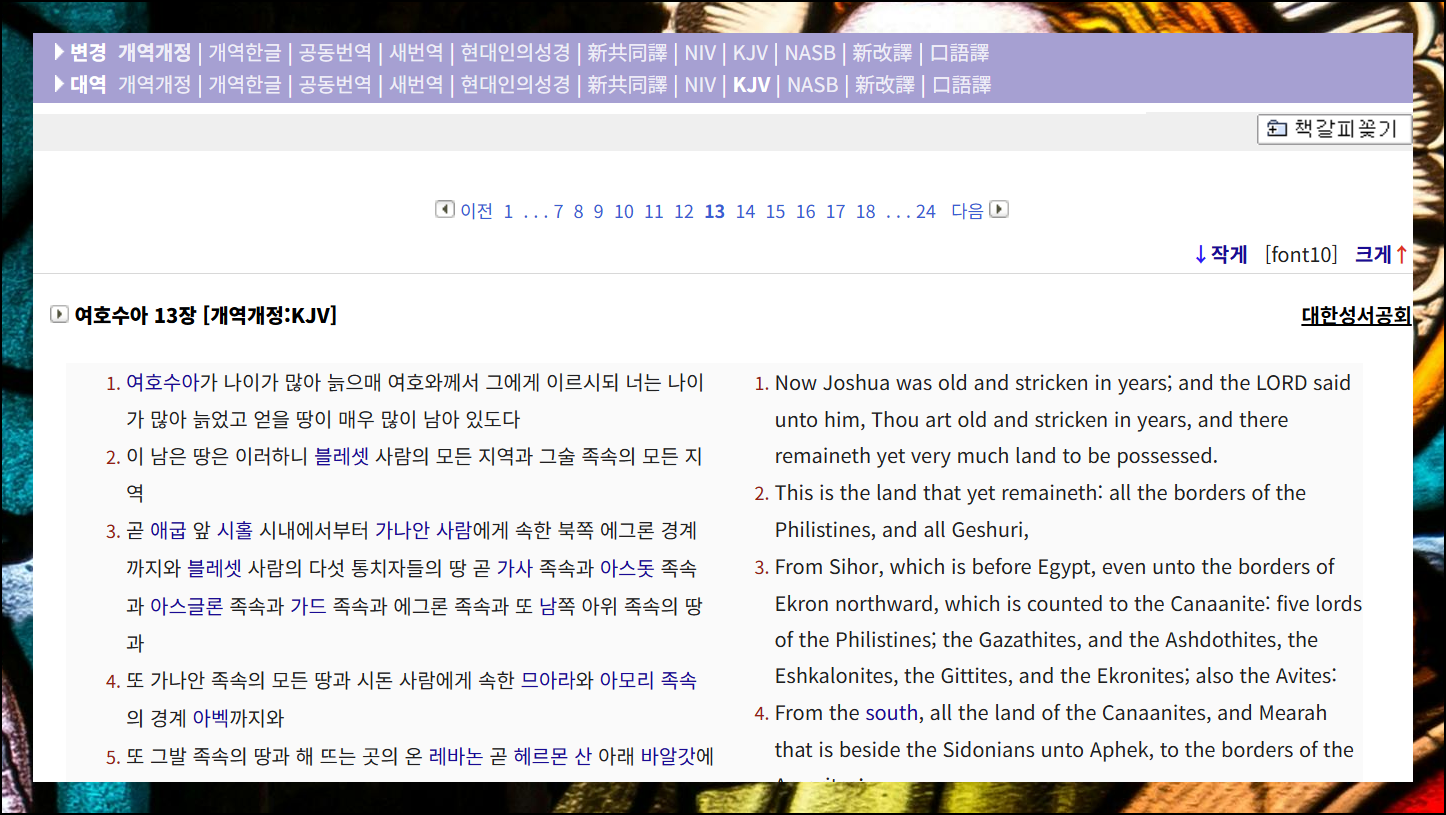This screenshot has height=815, width=1446.
Task: Set 대역 parallel version to 새번역
Action: (x=416, y=85)
